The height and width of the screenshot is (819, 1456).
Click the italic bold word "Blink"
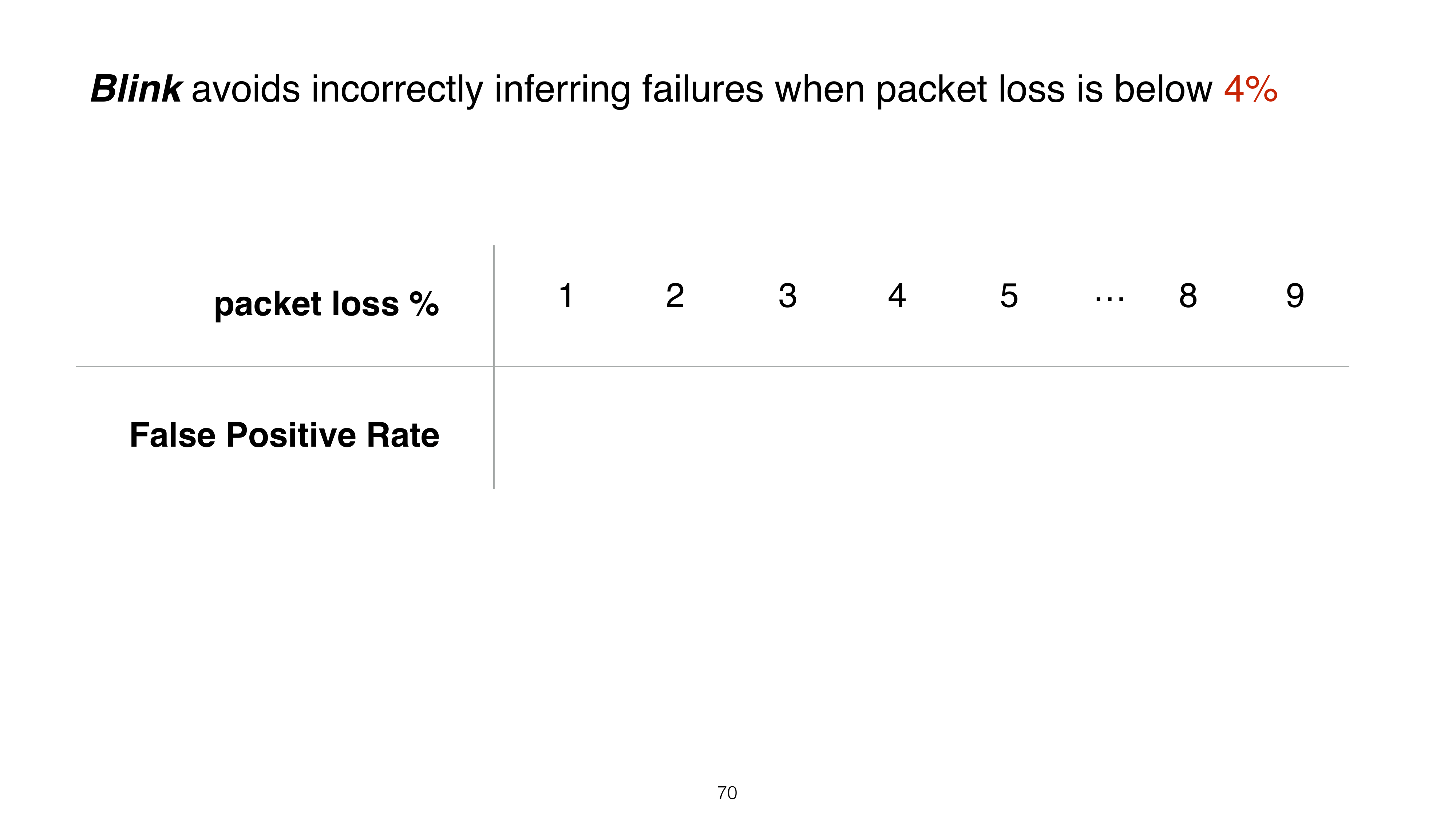pyautogui.click(x=136, y=89)
